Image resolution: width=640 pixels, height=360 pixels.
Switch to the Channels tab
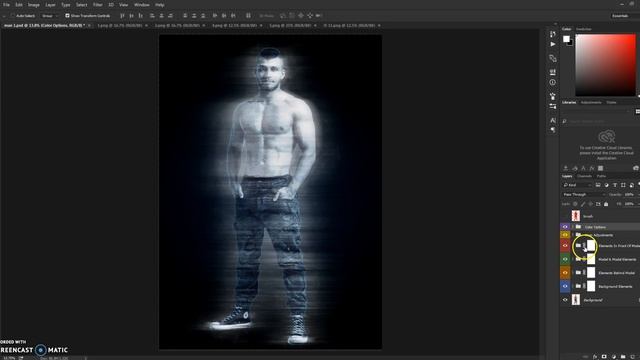(584, 176)
